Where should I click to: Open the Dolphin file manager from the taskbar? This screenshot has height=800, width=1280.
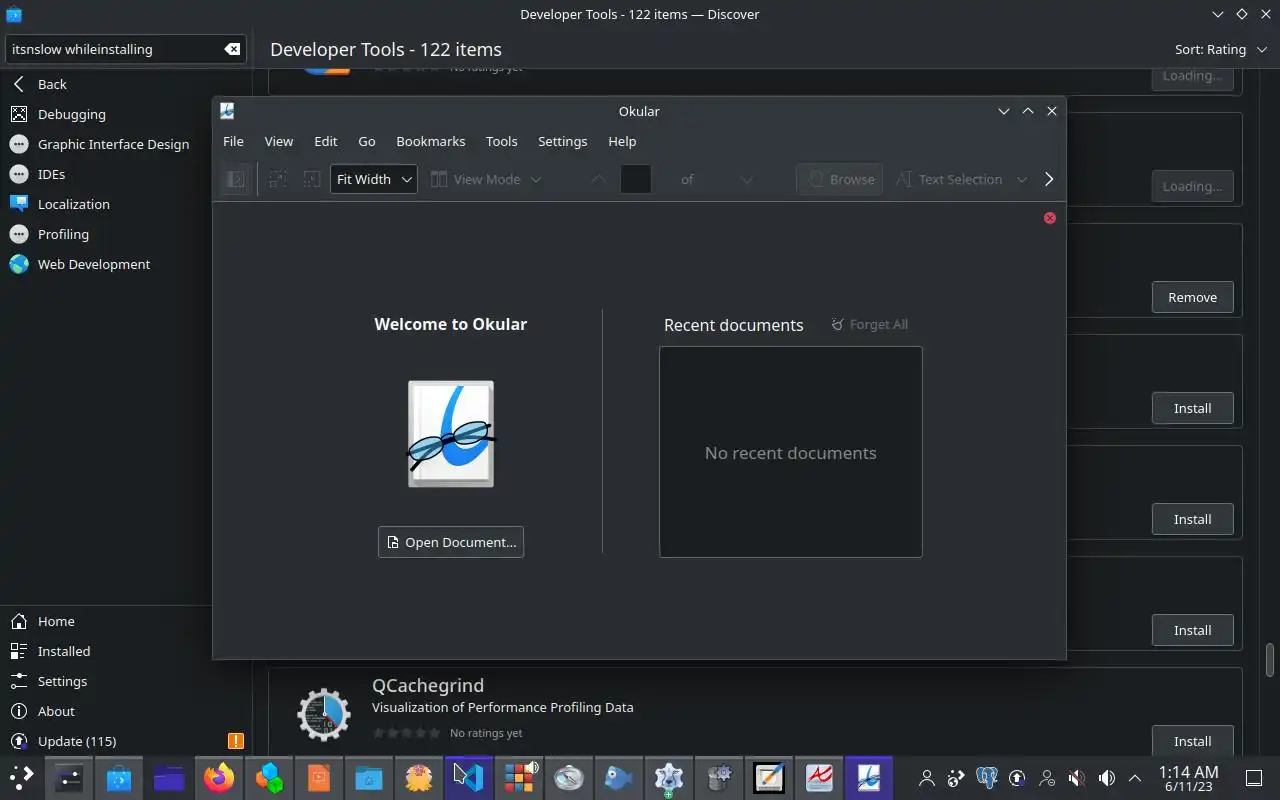[x=169, y=777]
